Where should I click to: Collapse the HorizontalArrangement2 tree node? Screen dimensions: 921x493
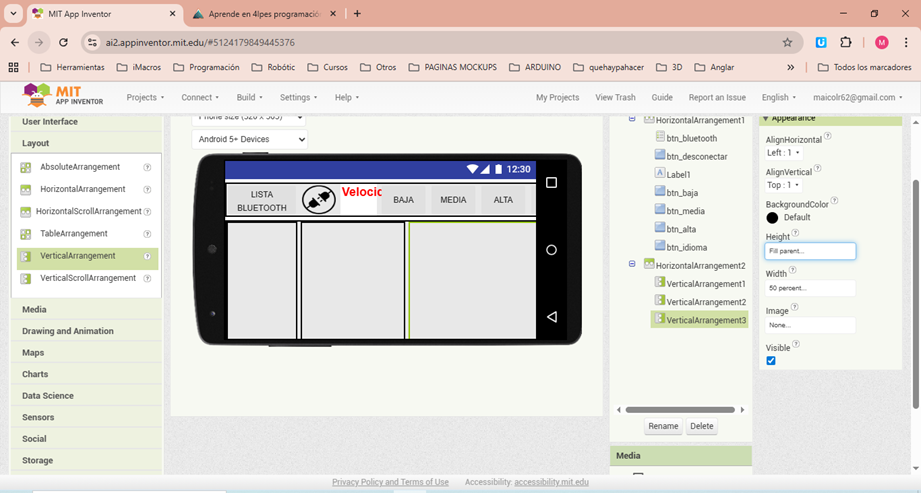(x=633, y=265)
